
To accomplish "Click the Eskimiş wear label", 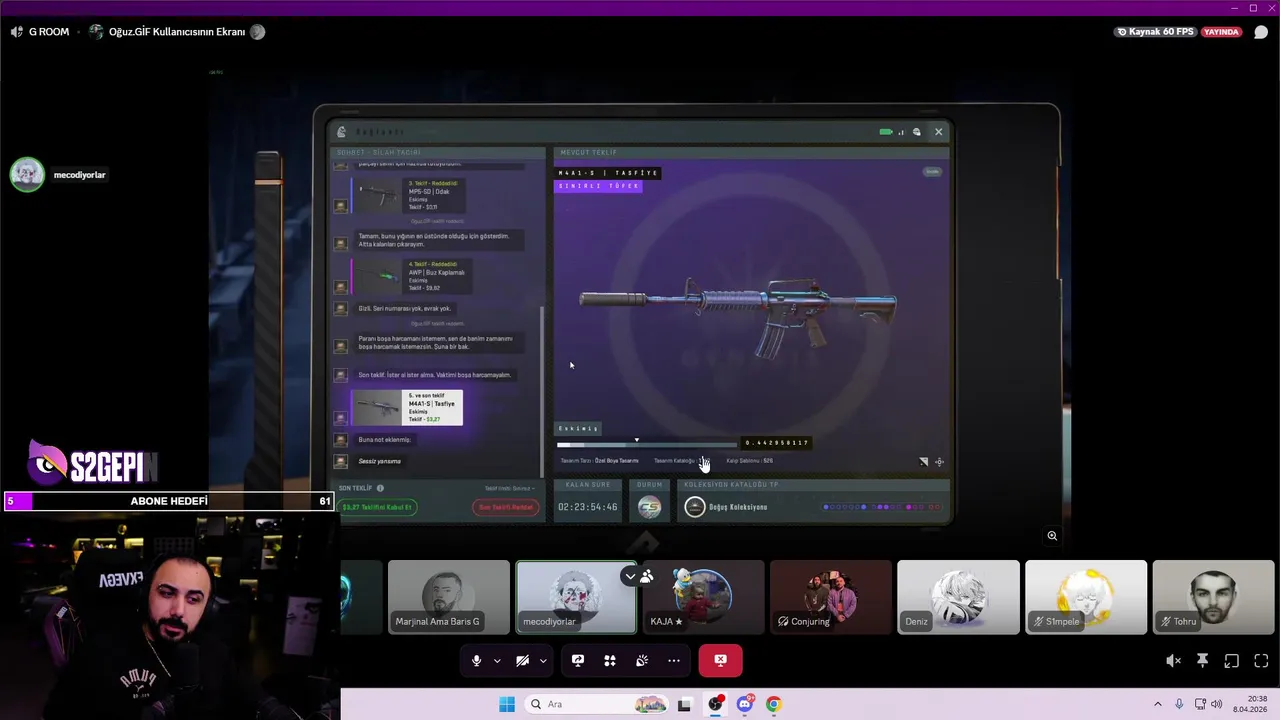I will coord(579,429).
